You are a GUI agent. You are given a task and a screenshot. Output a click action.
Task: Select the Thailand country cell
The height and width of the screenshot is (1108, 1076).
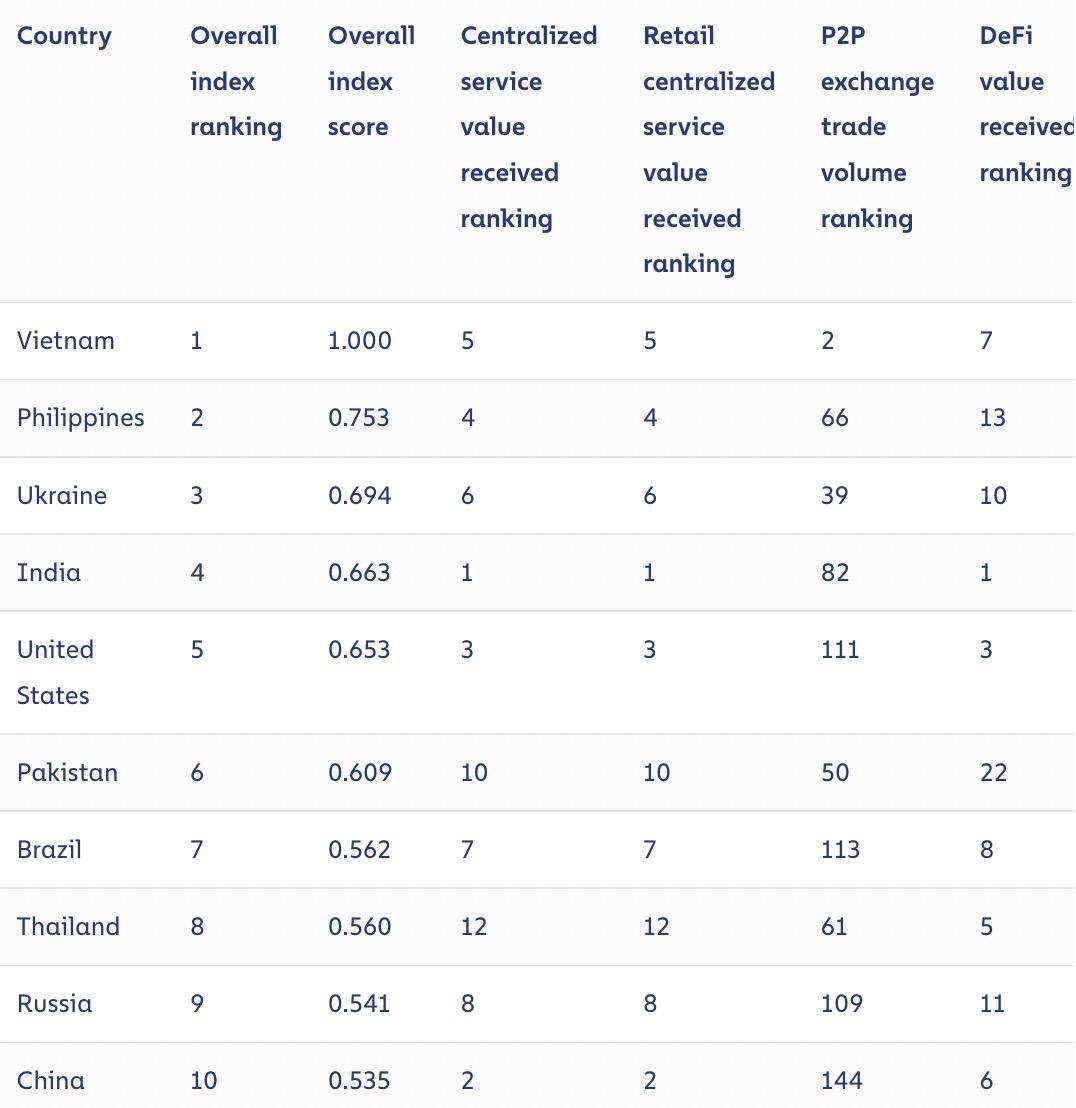[68, 927]
